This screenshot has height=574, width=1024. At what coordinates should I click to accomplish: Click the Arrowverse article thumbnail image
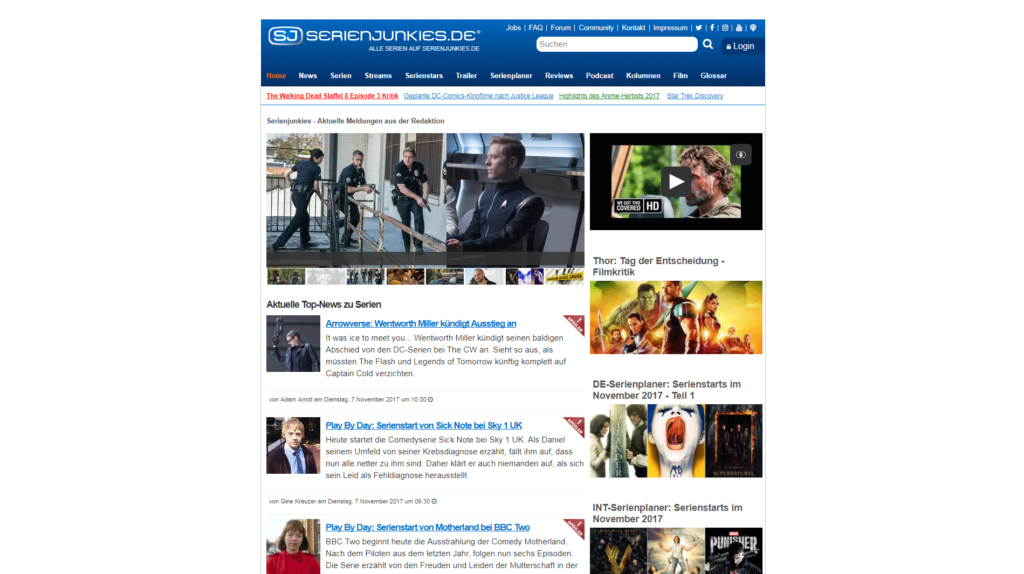click(x=293, y=343)
